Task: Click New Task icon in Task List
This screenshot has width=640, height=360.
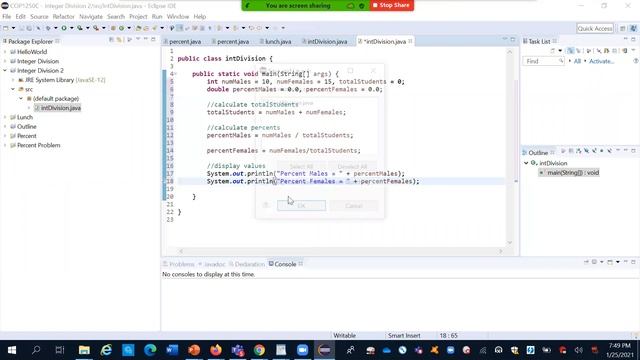Action: (x=553, y=51)
